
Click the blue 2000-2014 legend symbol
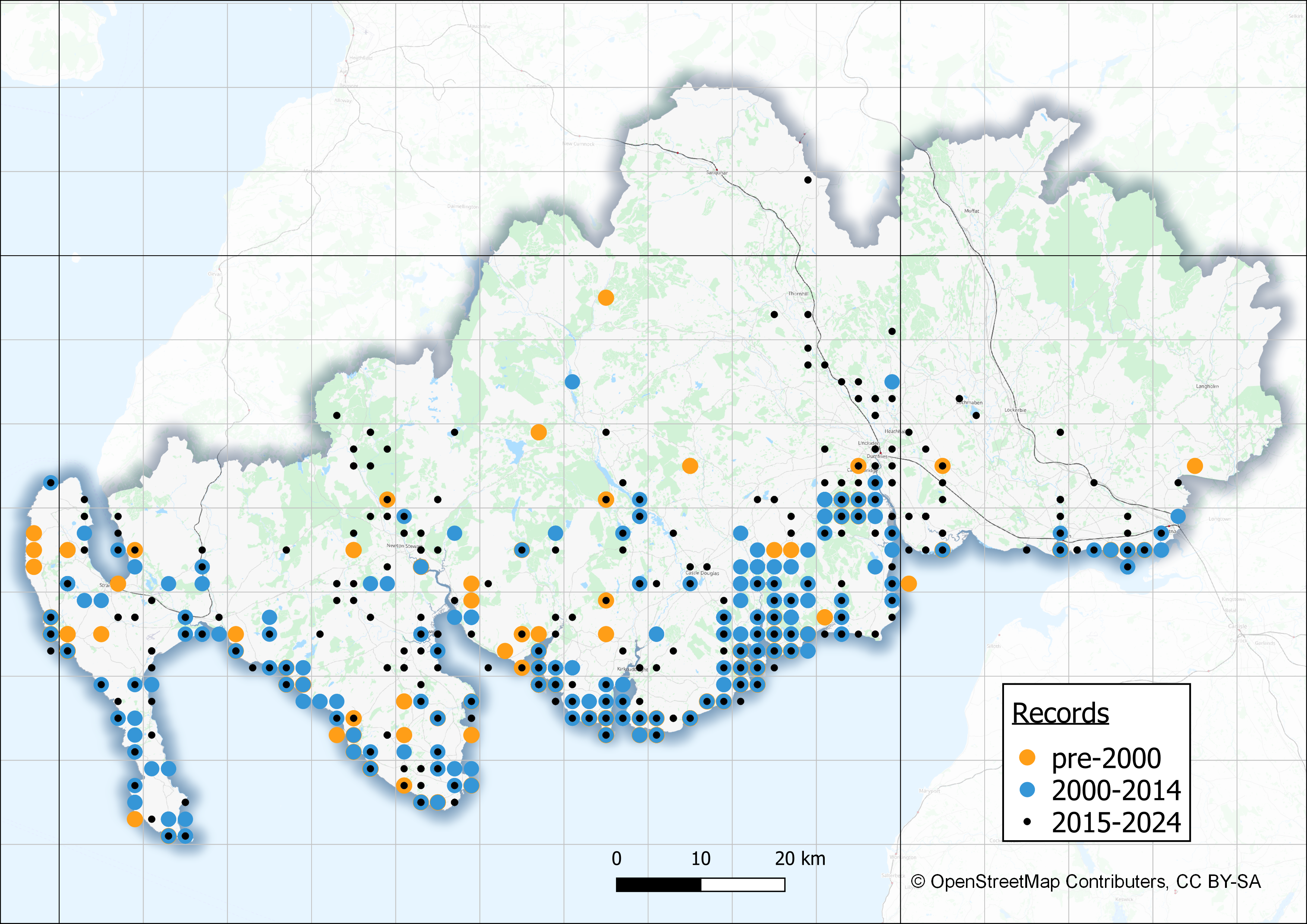point(1027,790)
